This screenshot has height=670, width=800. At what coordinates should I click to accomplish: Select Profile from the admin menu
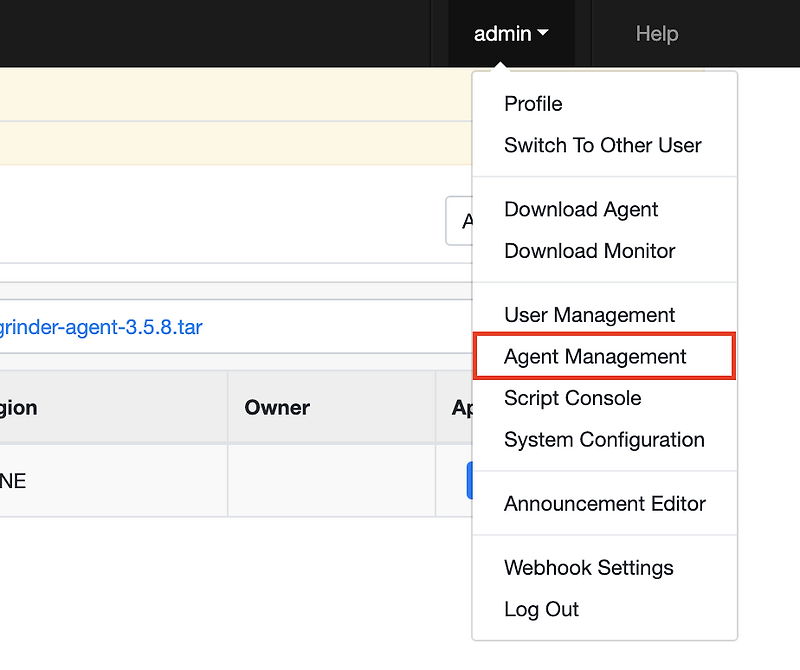click(x=533, y=104)
